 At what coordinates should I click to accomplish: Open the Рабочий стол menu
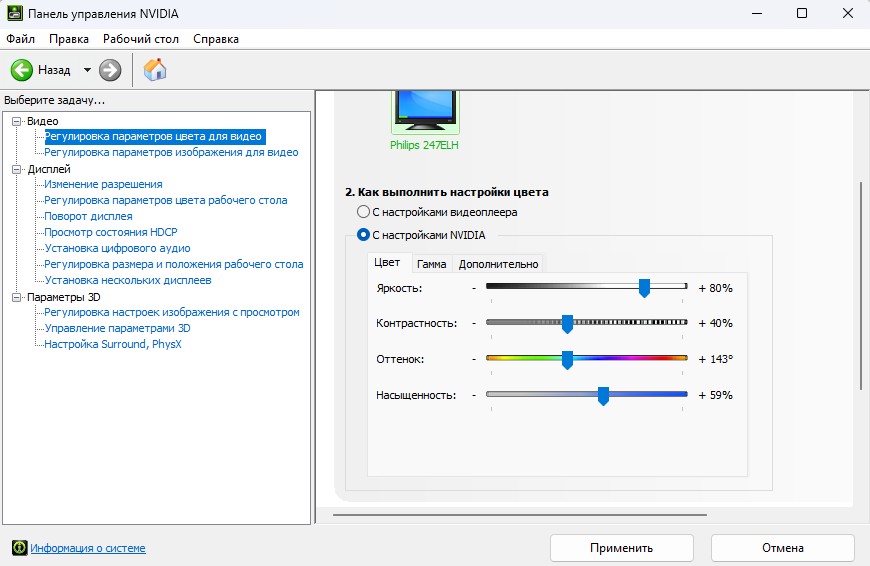click(x=141, y=39)
